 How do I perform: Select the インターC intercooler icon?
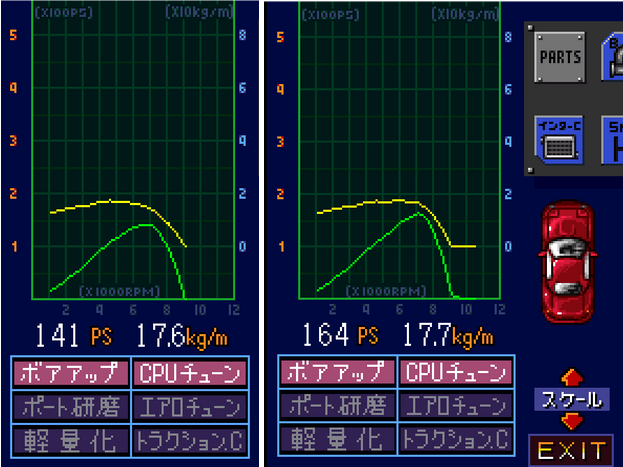[560, 140]
